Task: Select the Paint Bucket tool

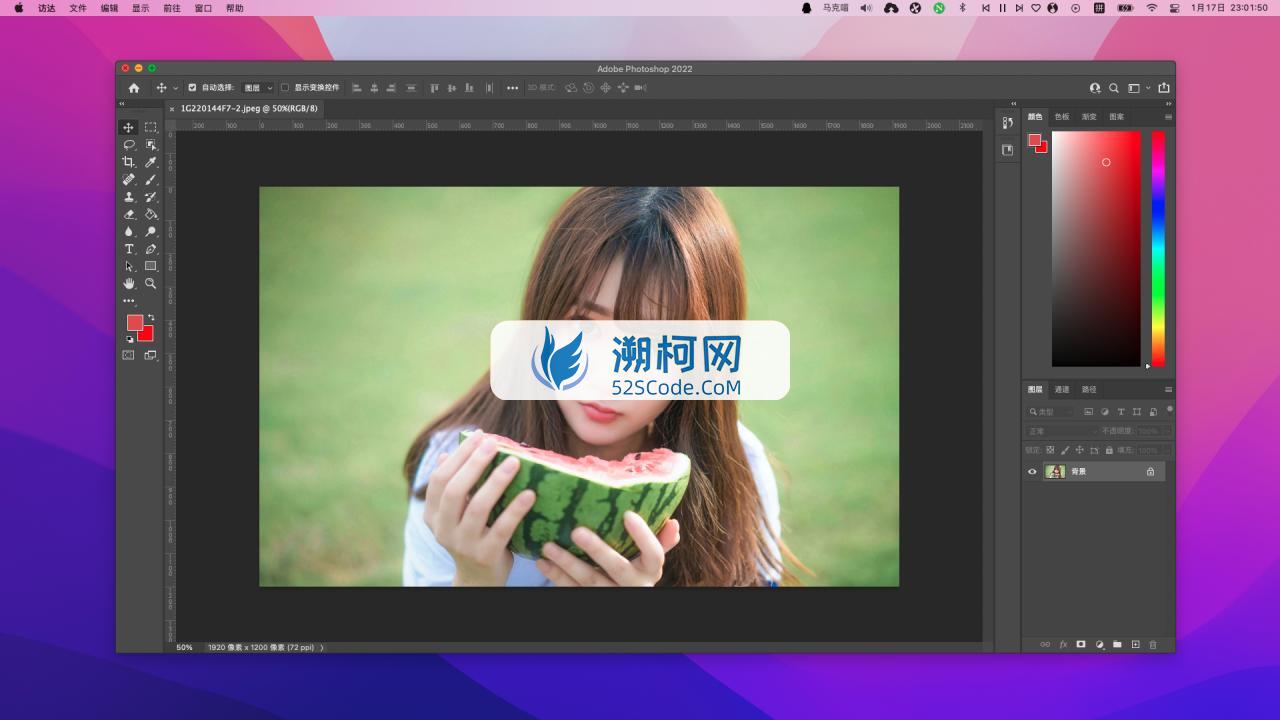Action: (151, 214)
